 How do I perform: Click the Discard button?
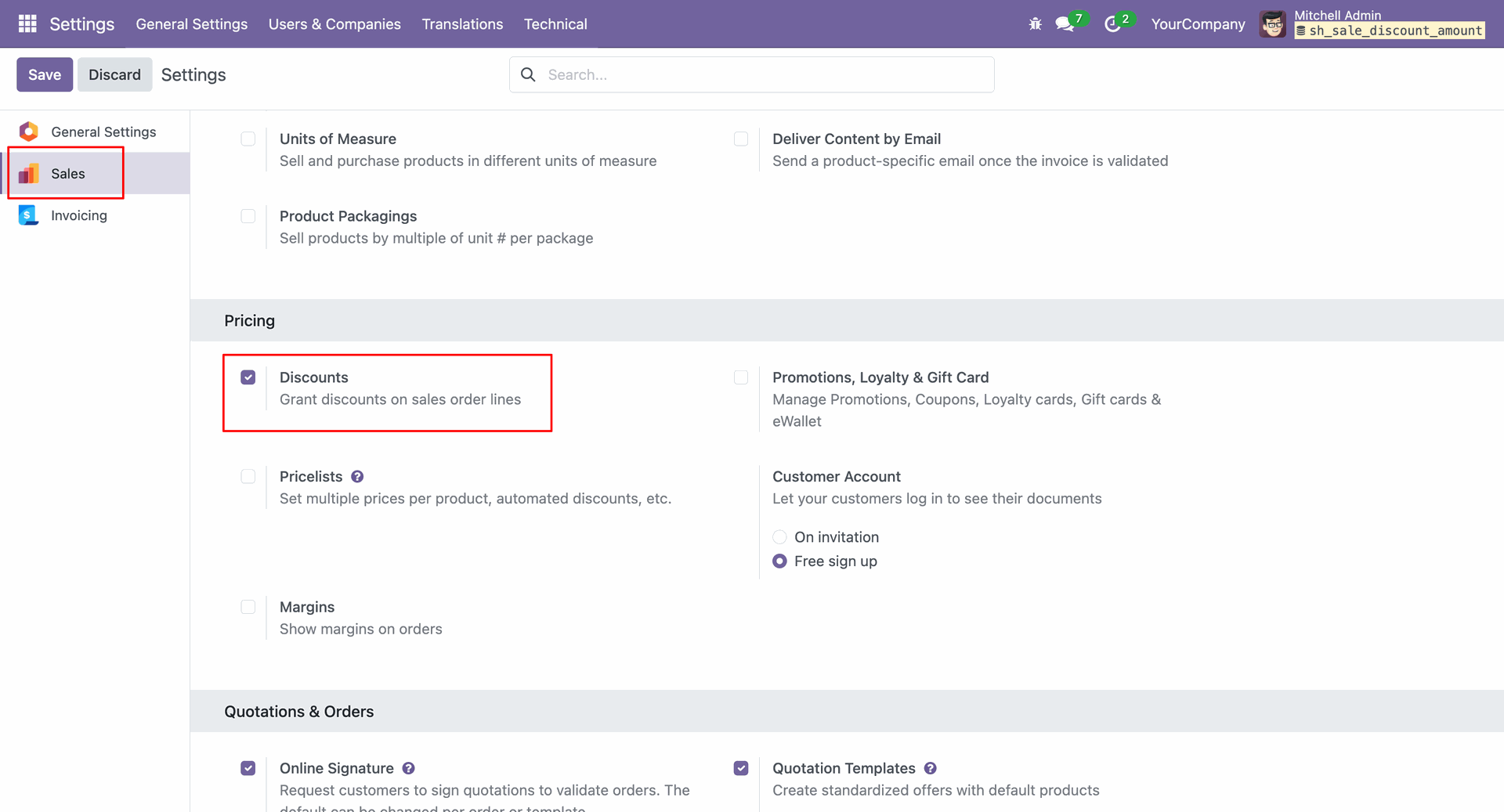pos(114,74)
